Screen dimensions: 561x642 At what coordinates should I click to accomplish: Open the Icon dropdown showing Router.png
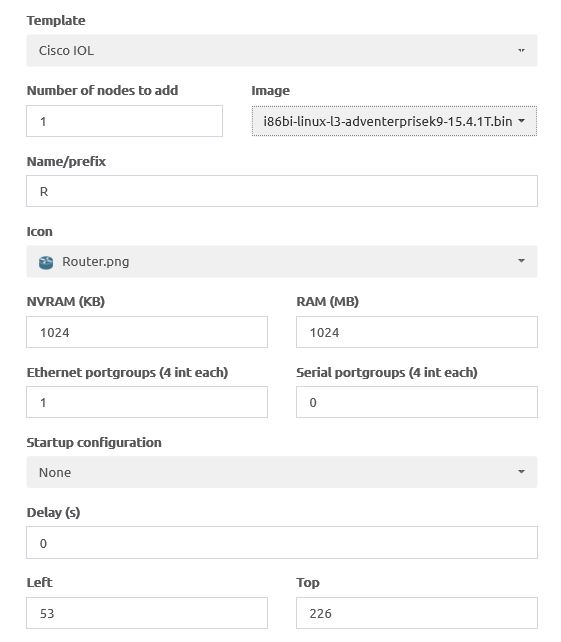tap(282, 262)
